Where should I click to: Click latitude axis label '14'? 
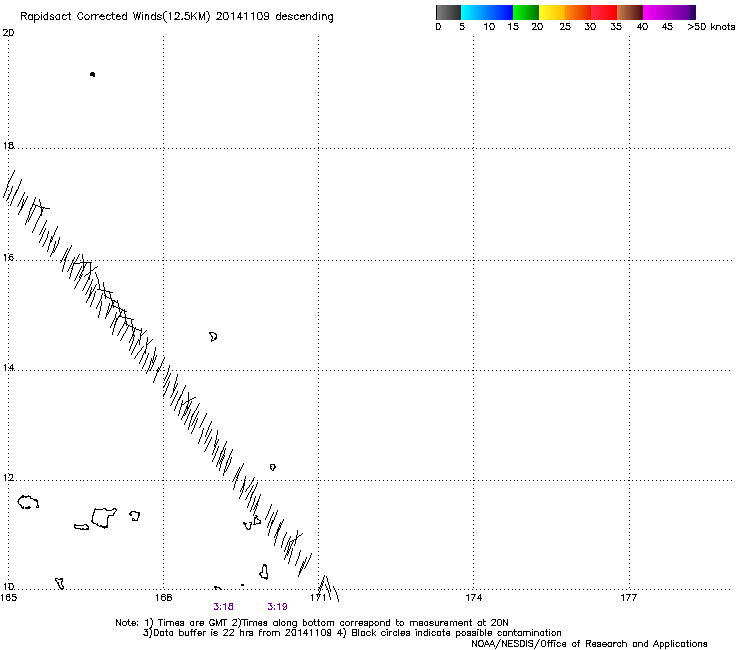(8, 368)
